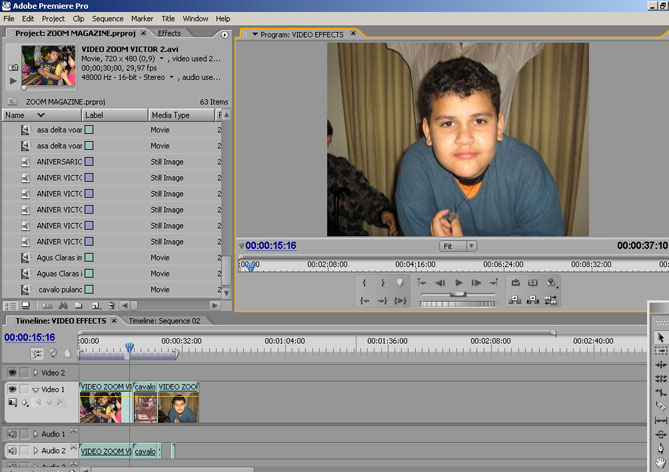Toggle Snap in the timeline header
This screenshot has height=472, width=669.
click(38, 353)
